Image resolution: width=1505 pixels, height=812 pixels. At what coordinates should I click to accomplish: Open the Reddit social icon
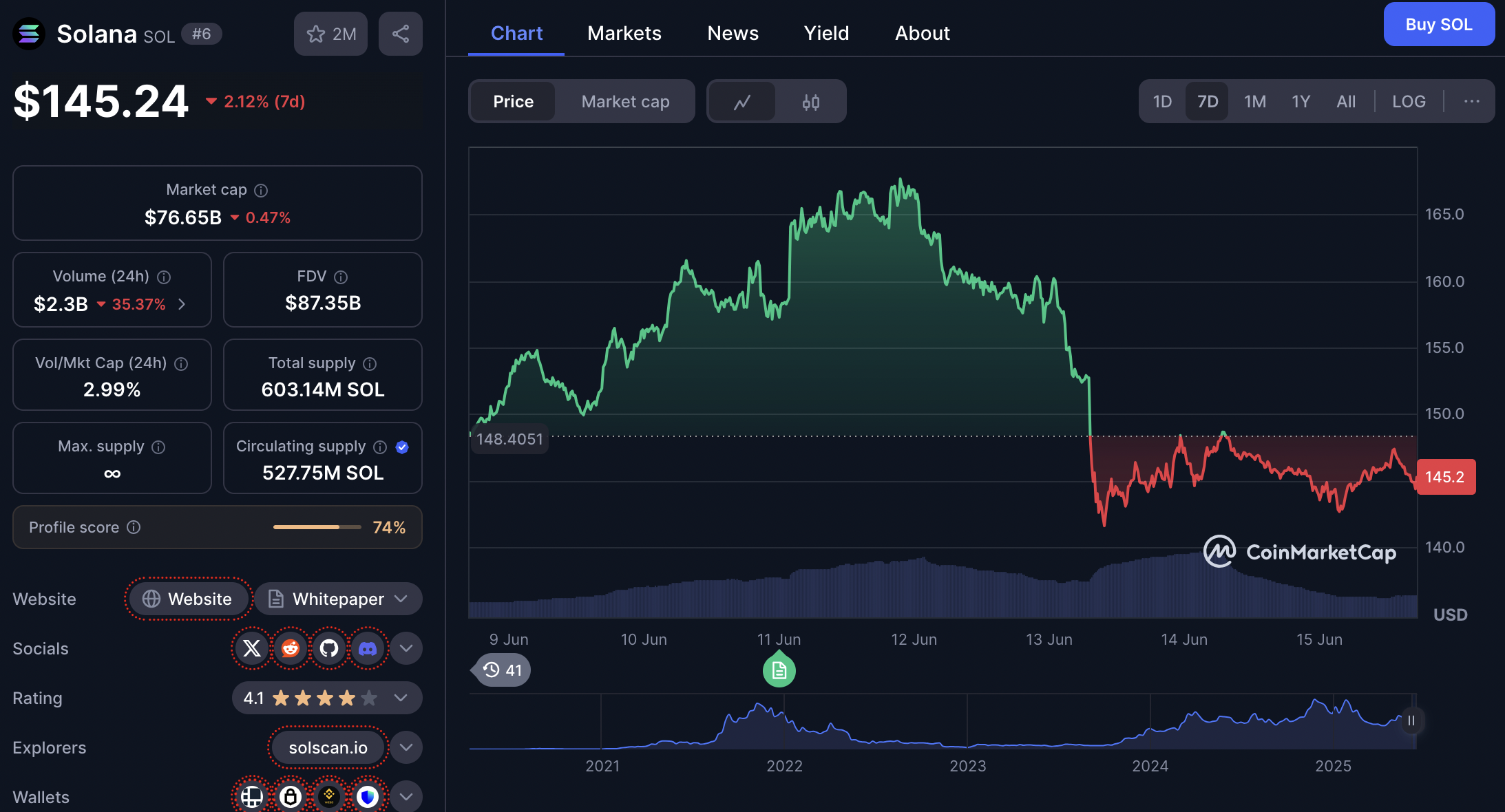(x=291, y=648)
